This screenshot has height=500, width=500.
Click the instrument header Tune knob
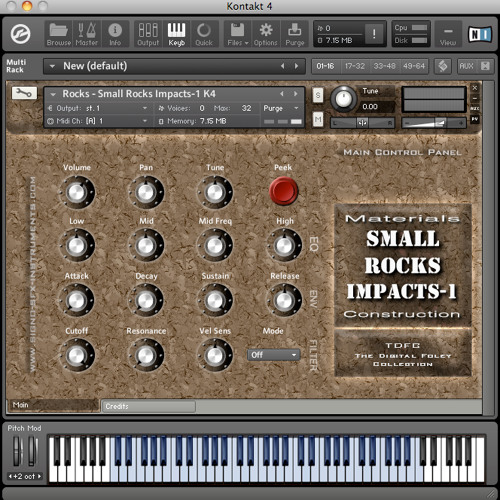343,99
